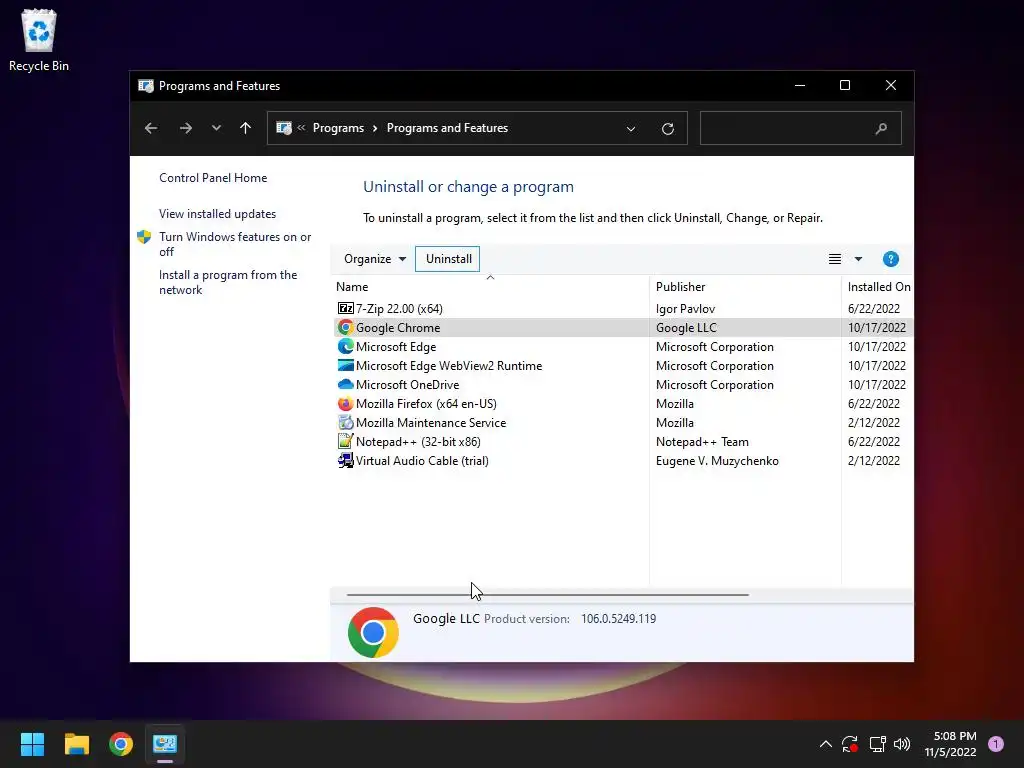
Task: Select the Notepad++ icon in list
Action: click(x=345, y=441)
